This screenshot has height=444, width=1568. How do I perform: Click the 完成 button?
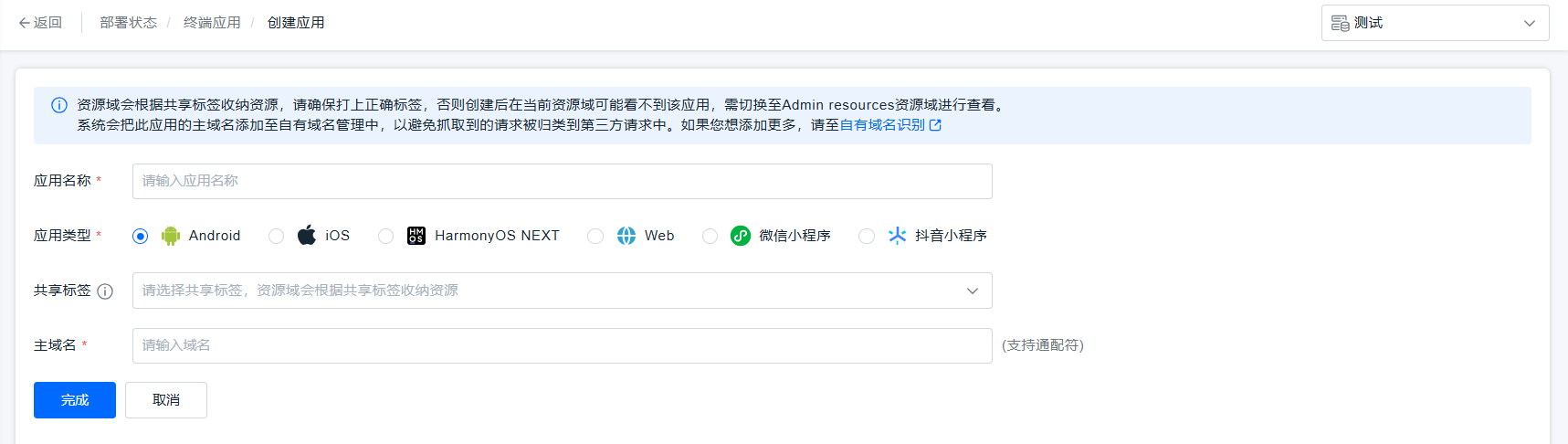[75, 400]
